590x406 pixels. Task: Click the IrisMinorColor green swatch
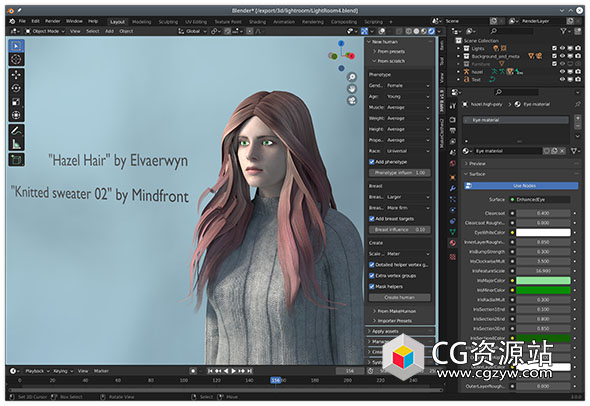(543, 290)
